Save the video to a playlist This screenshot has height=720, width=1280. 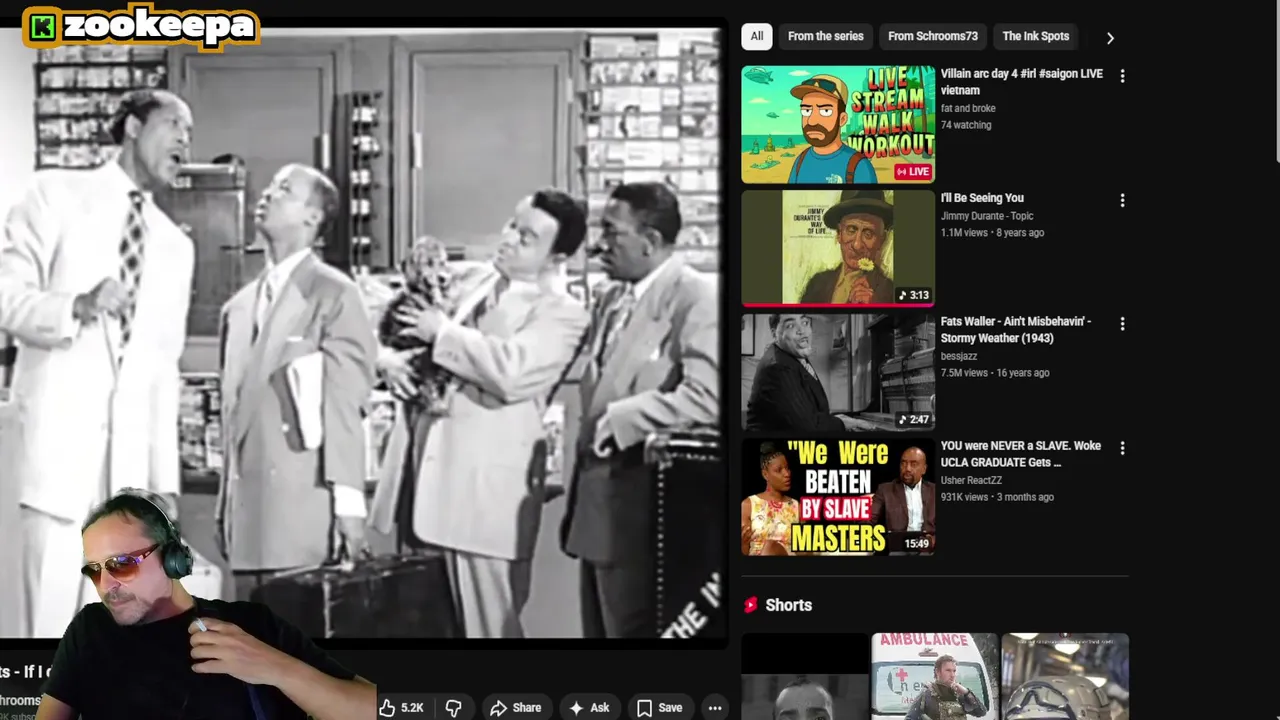(659, 708)
